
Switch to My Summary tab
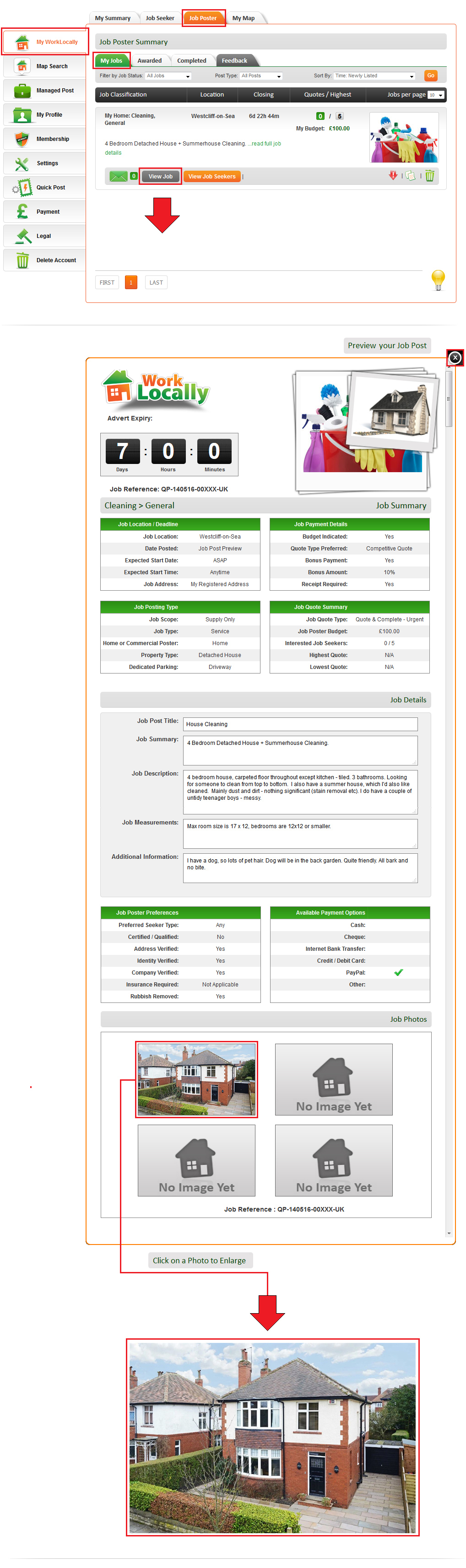(113, 18)
